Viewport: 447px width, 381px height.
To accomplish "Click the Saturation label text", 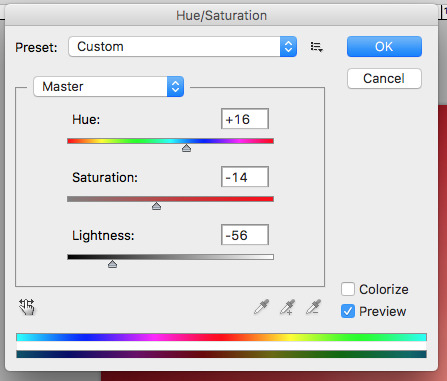I will point(105,177).
